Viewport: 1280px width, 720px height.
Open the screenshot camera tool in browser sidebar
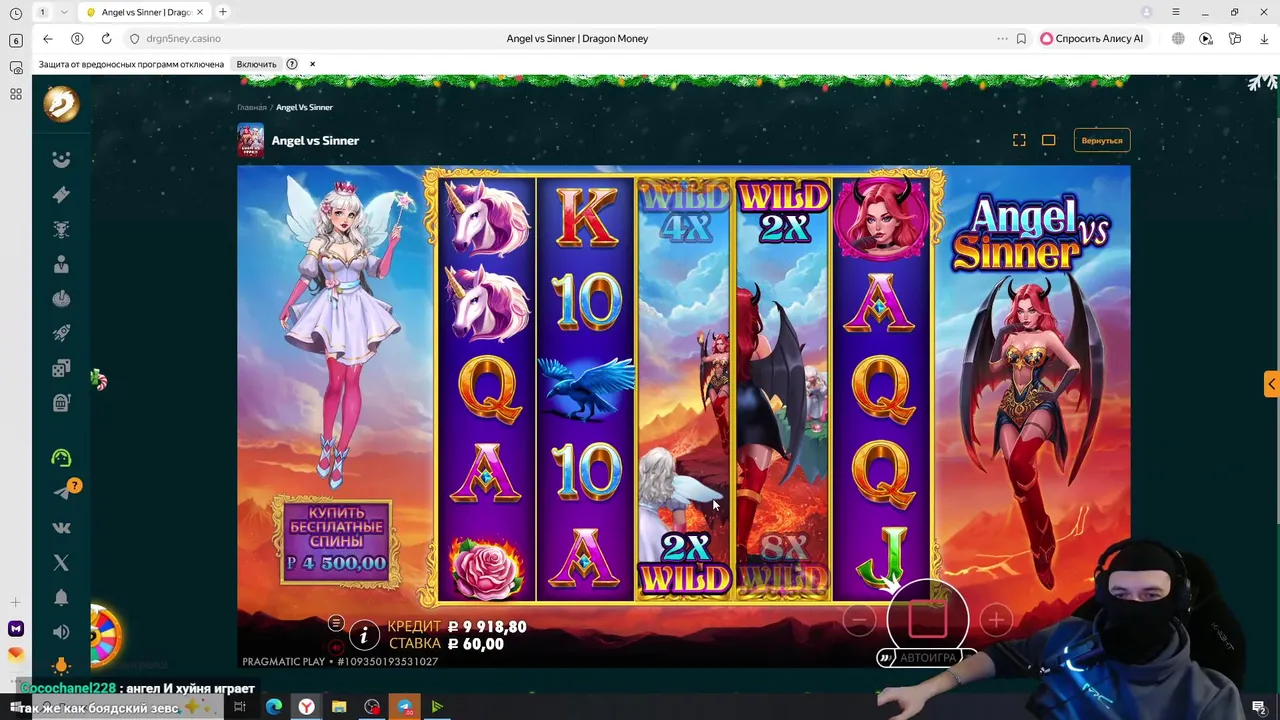[x=15, y=67]
